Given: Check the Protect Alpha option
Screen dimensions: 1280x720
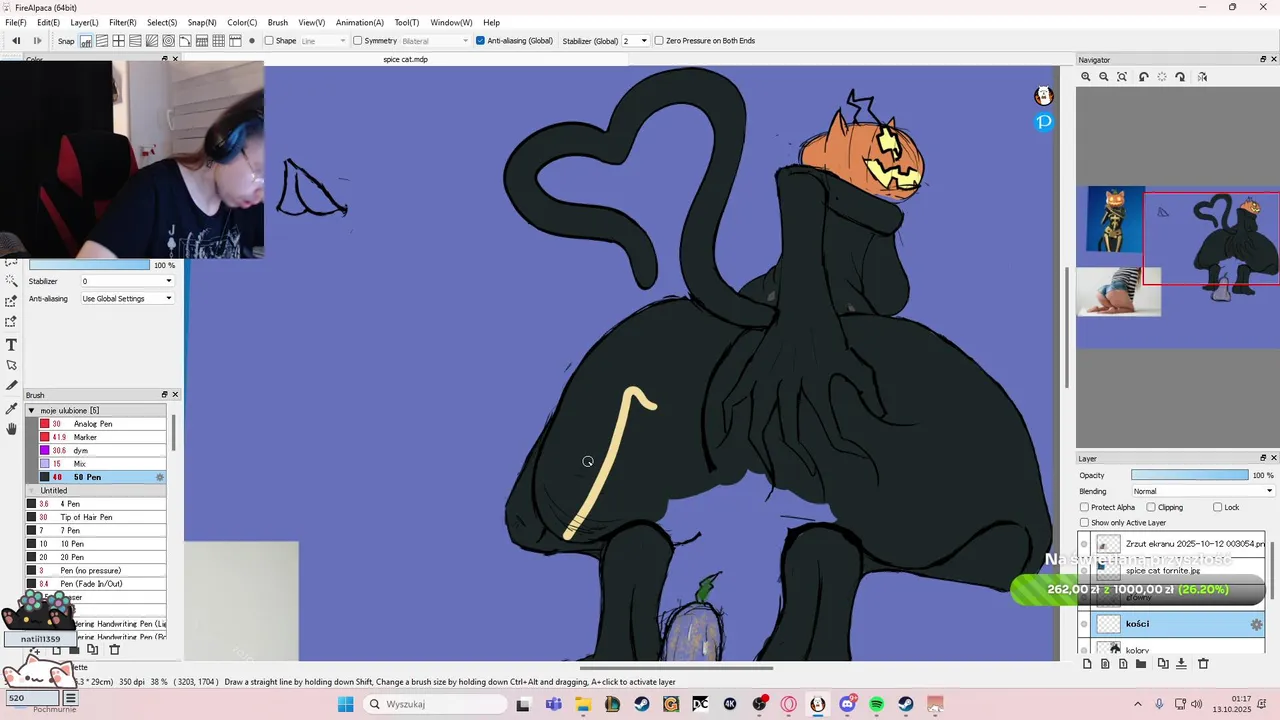Looking at the screenshot, I should click(1085, 507).
